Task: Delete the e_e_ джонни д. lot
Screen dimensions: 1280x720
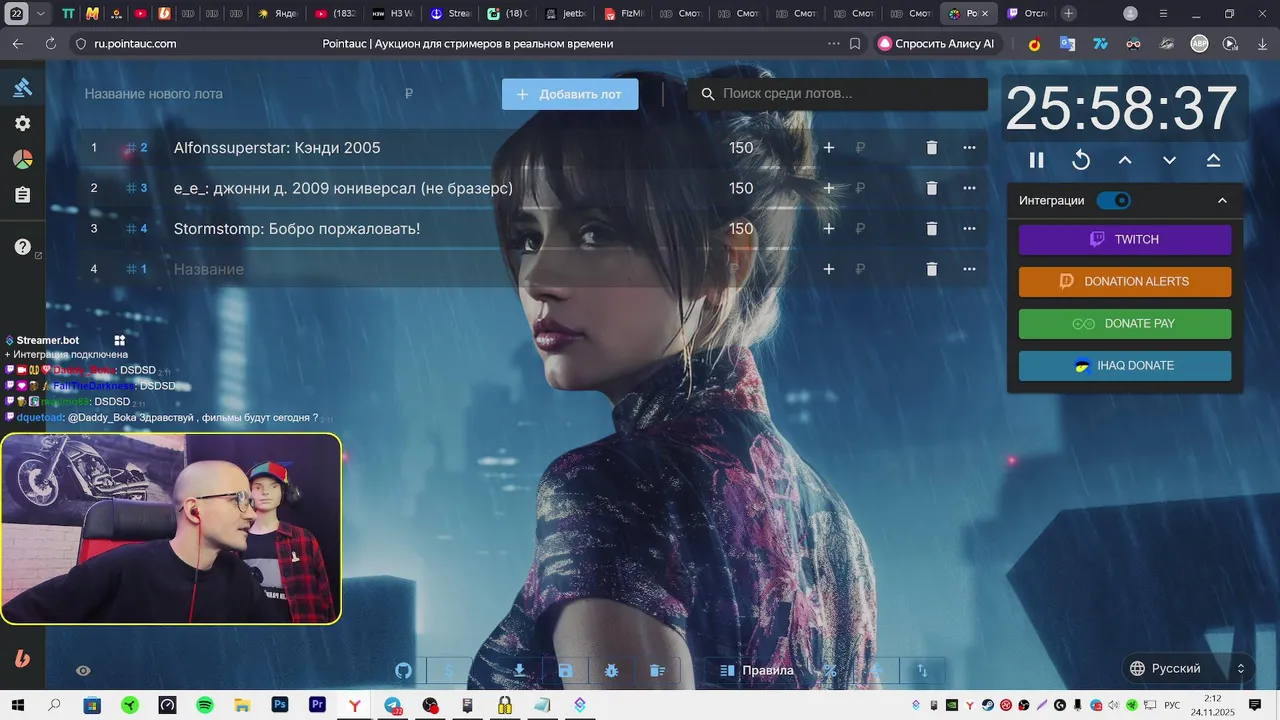Action: click(932, 188)
